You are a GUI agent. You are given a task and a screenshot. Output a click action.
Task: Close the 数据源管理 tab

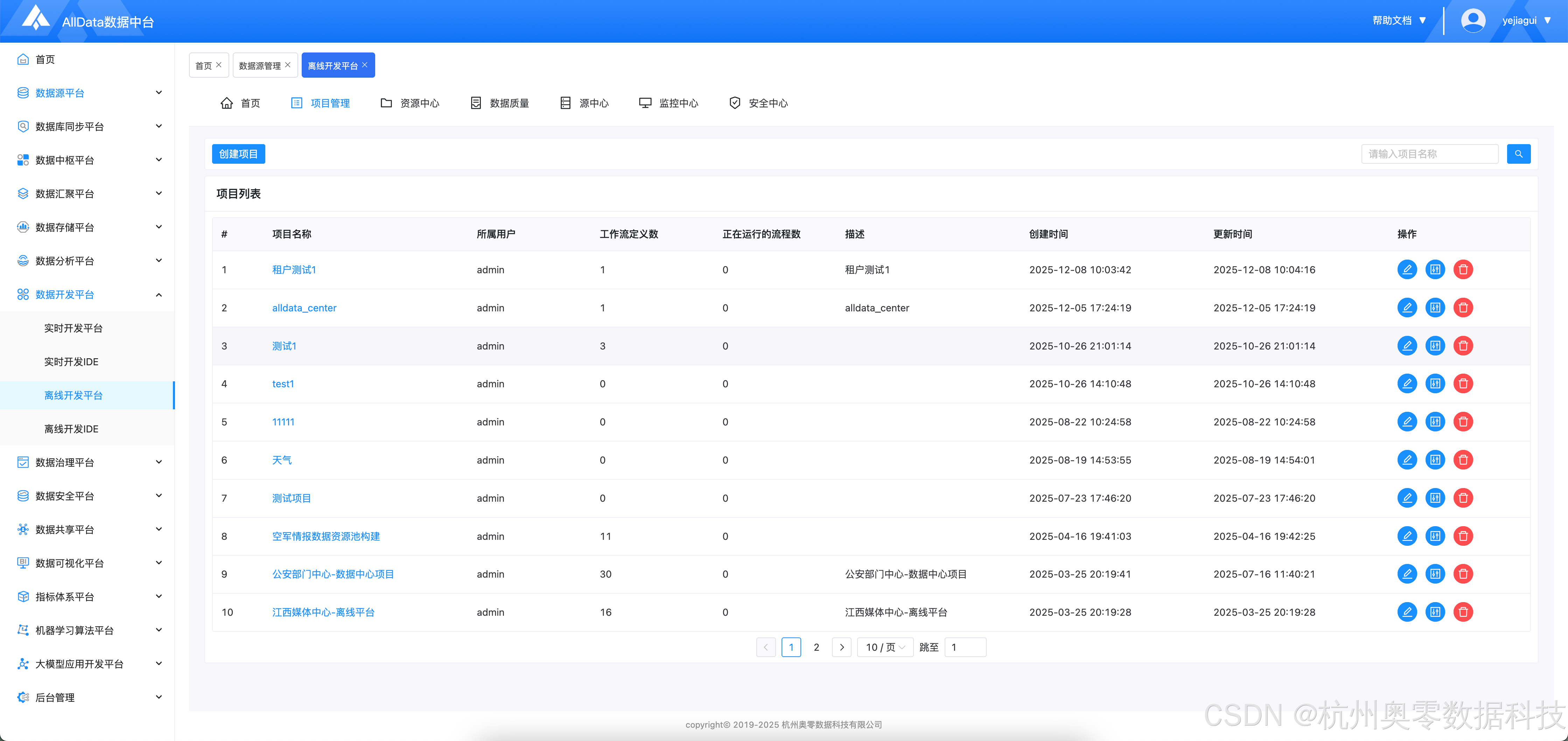tap(288, 65)
